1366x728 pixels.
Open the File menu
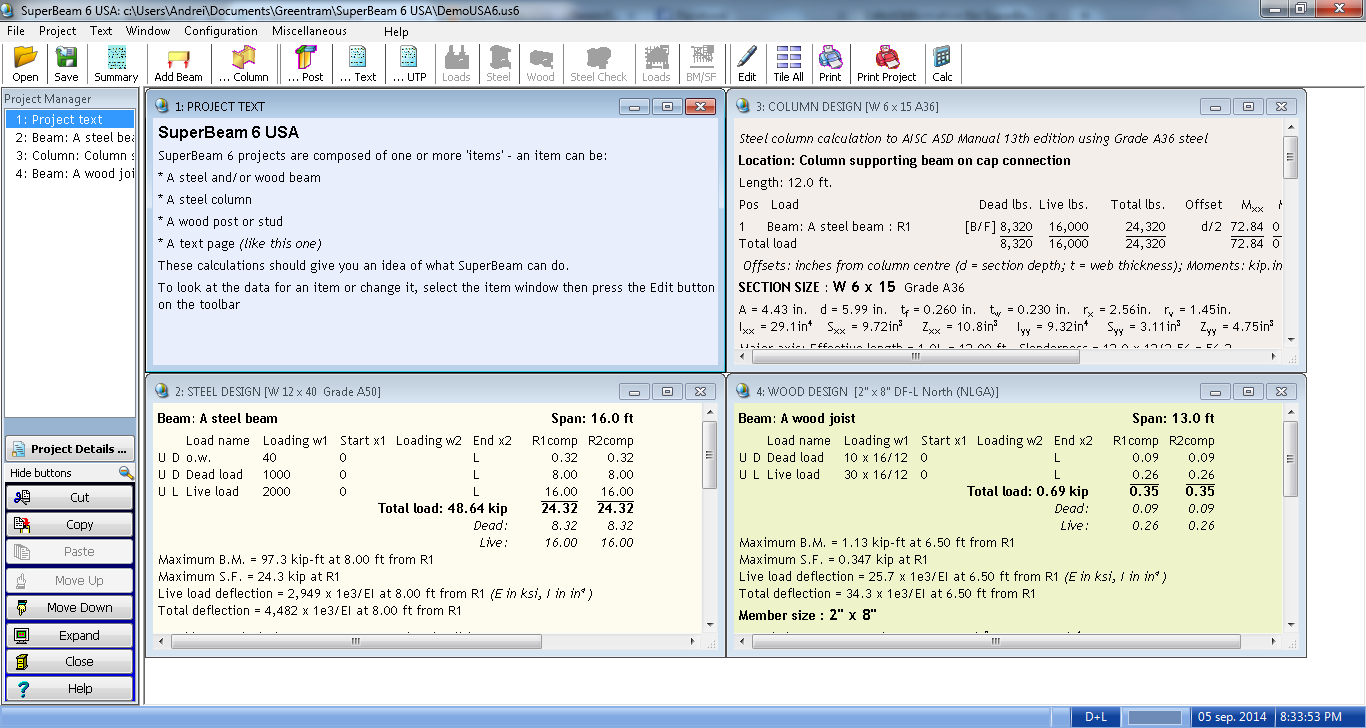click(16, 31)
